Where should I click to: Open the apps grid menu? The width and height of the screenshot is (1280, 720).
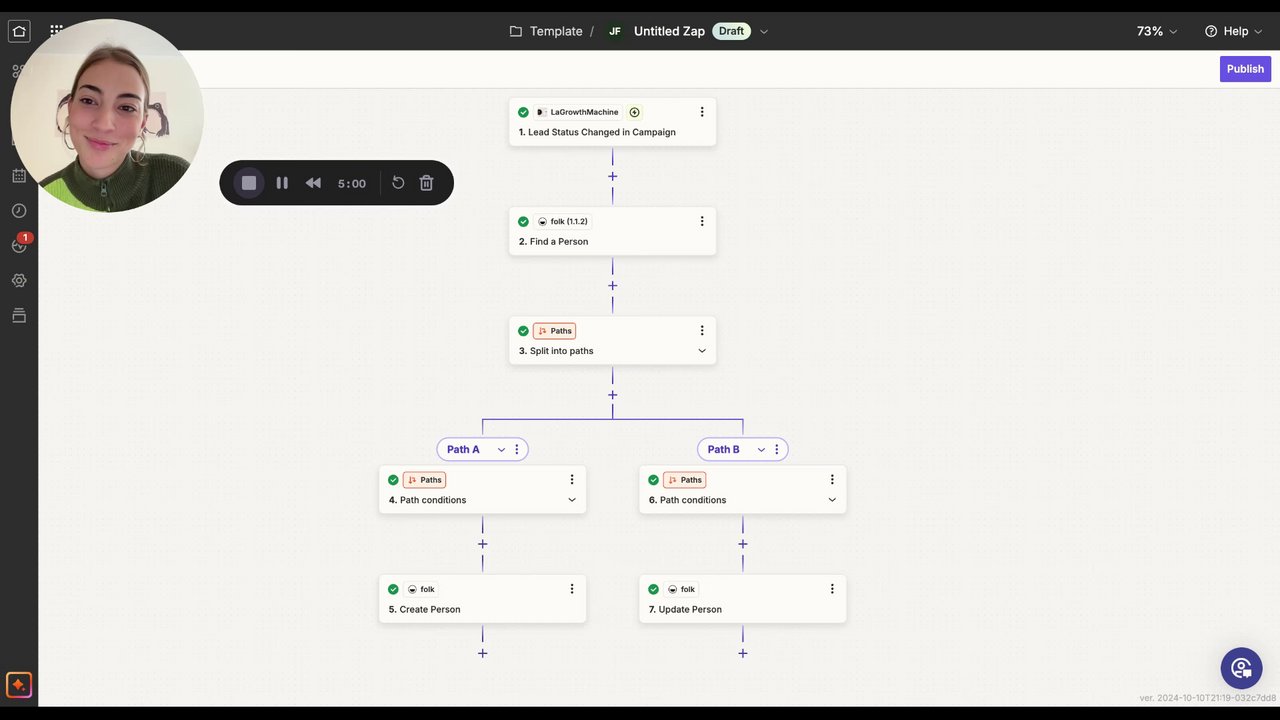[x=56, y=31]
